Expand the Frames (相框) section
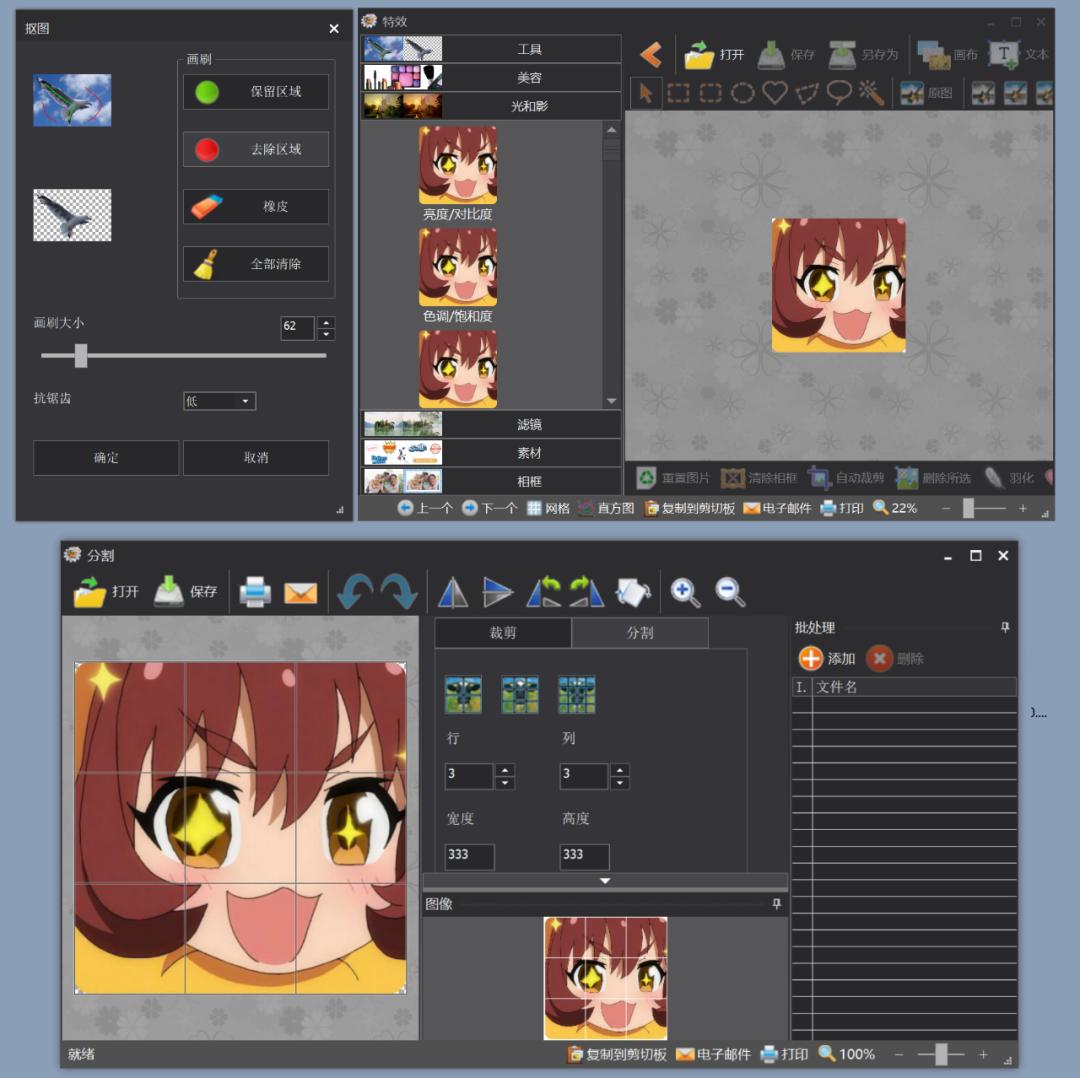The height and width of the screenshot is (1078, 1080). [x=491, y=481]
